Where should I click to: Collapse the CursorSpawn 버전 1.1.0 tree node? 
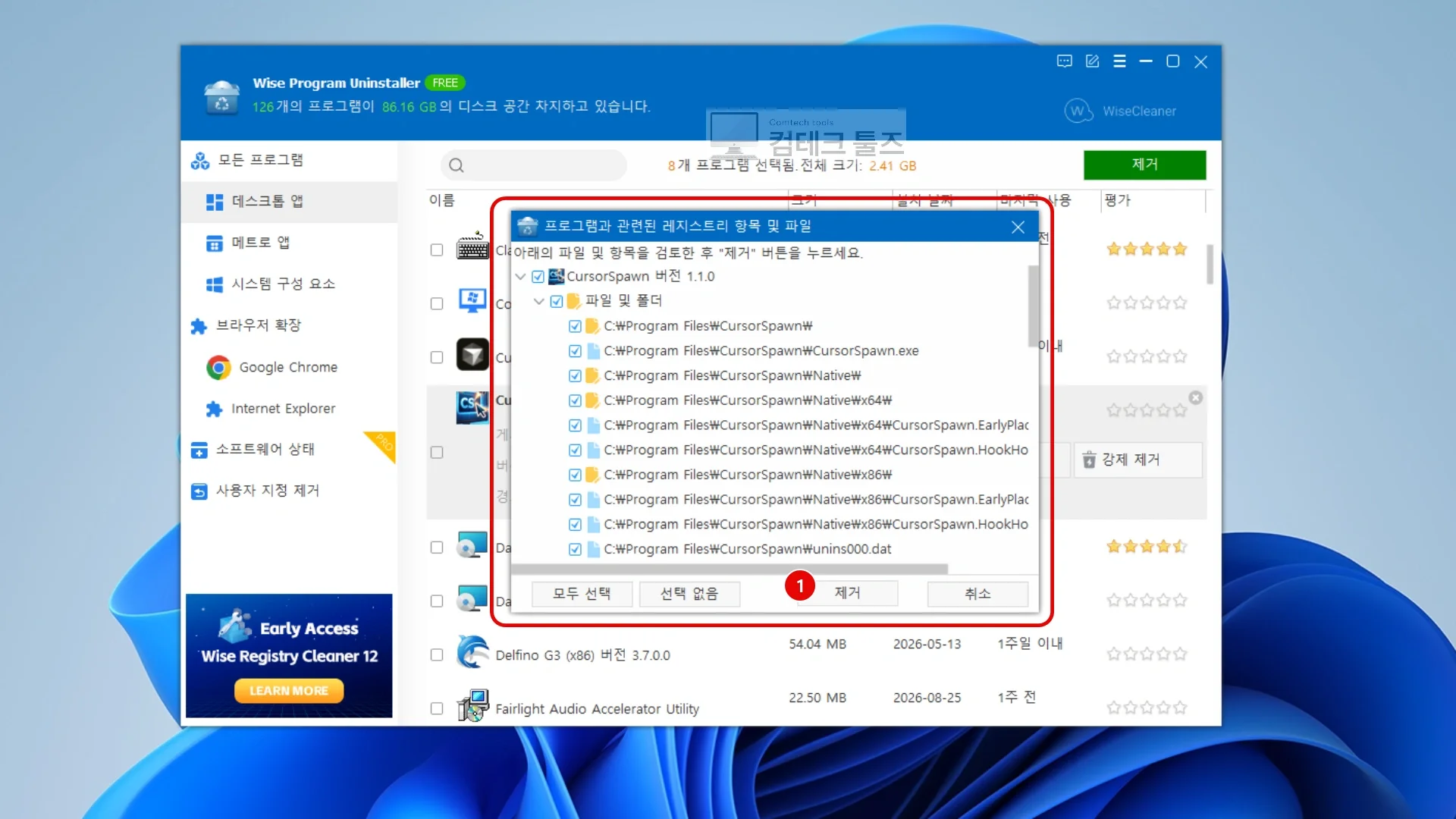[x=520, y=277]
